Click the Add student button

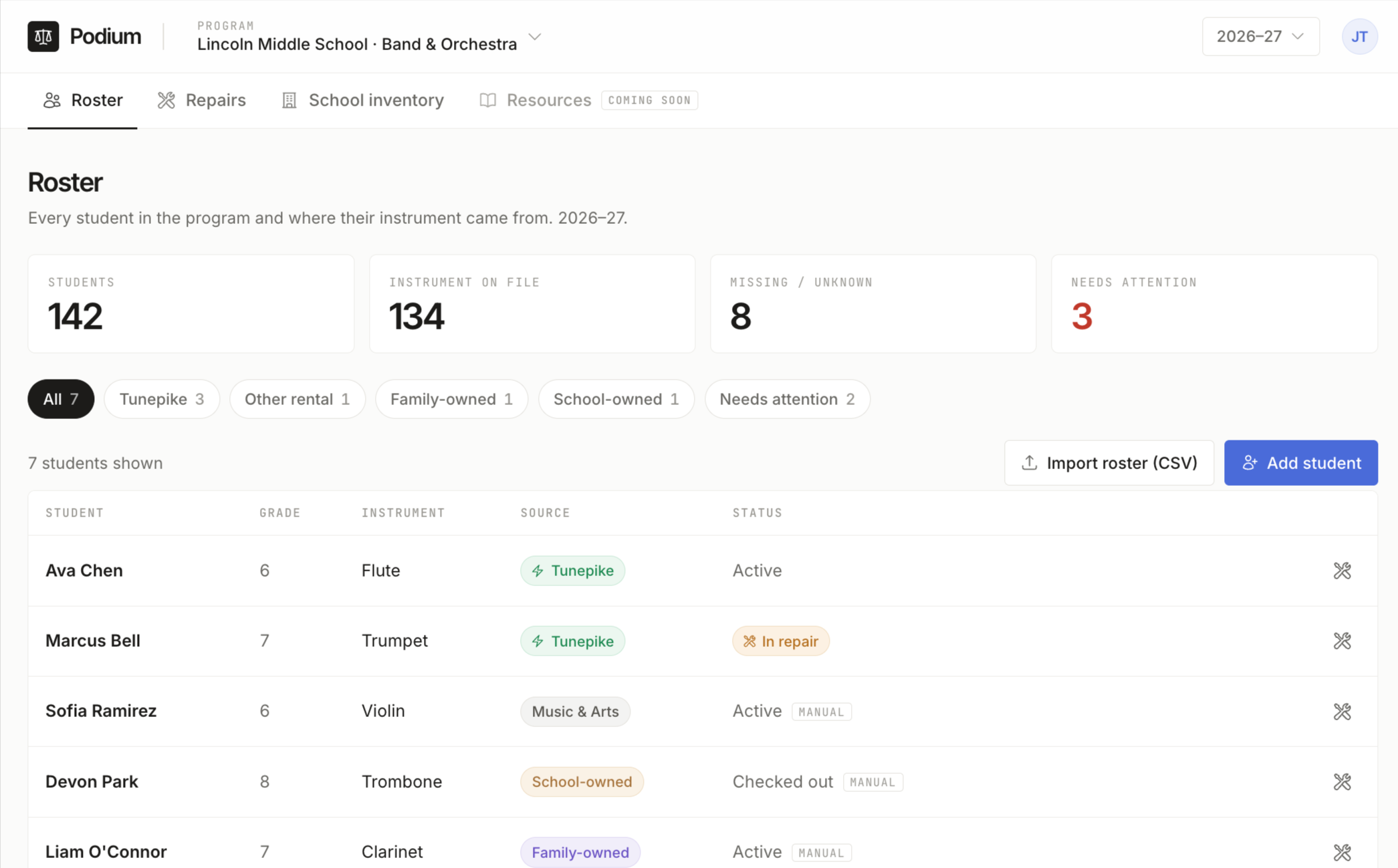click(x=1301, y=462)
